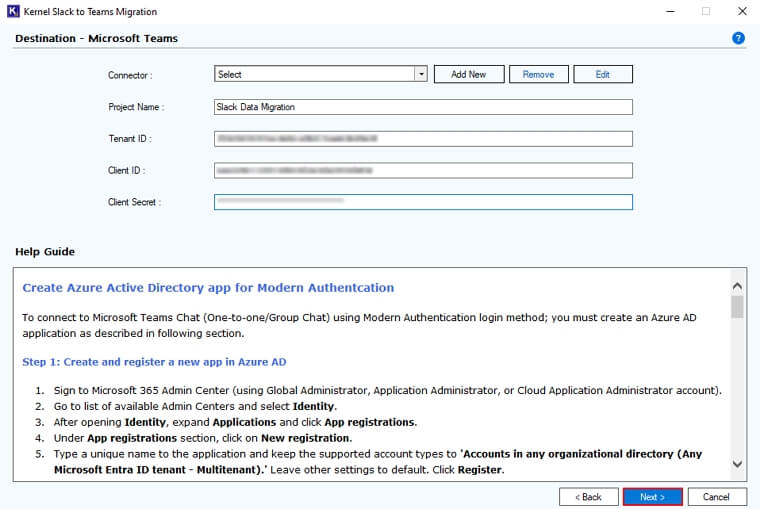The height and width of the screenshot is (509, 760).
Task: Click the help guide scrollbar thumb
Action: pyautogui.click(x=737, y=307)
